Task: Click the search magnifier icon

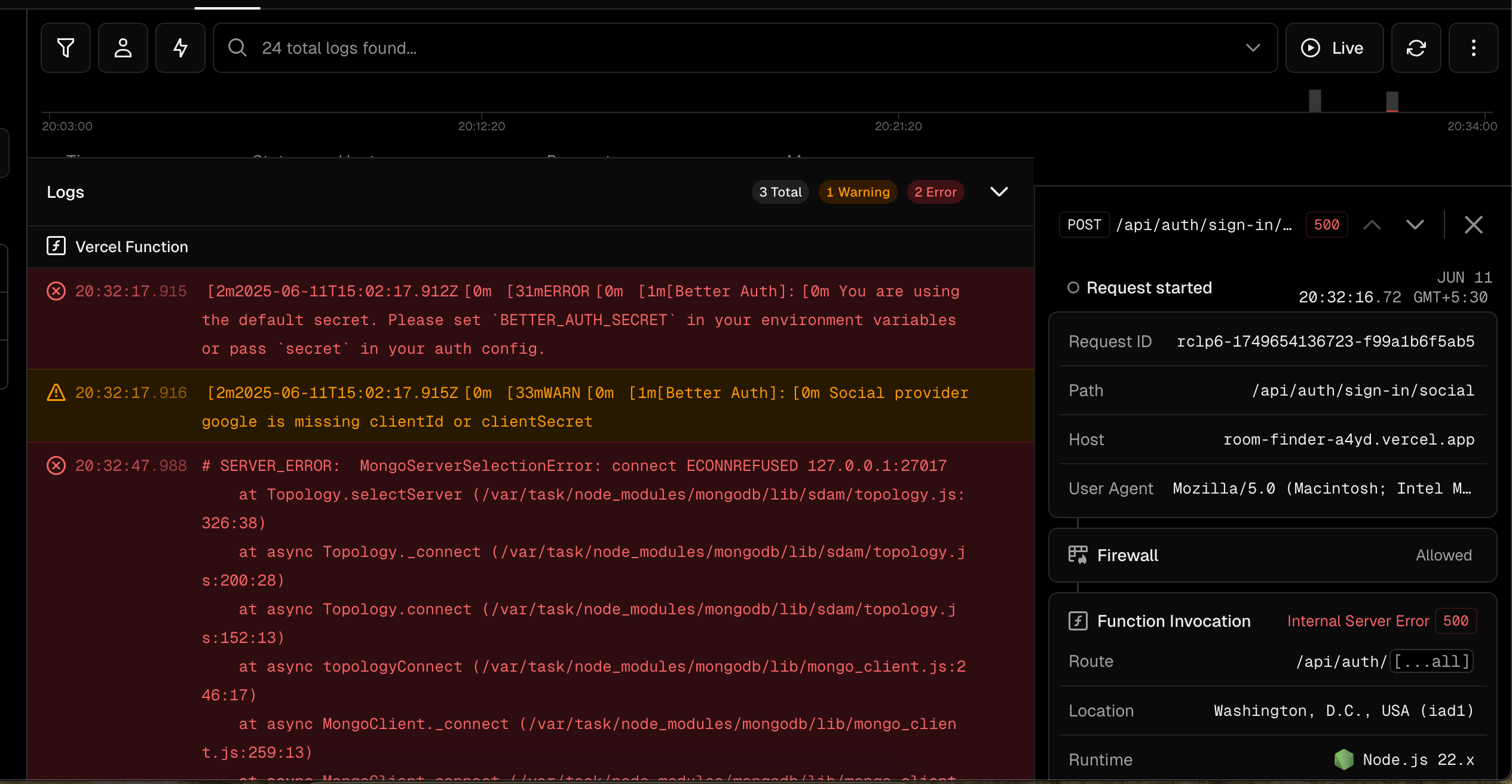Action: 237,48
